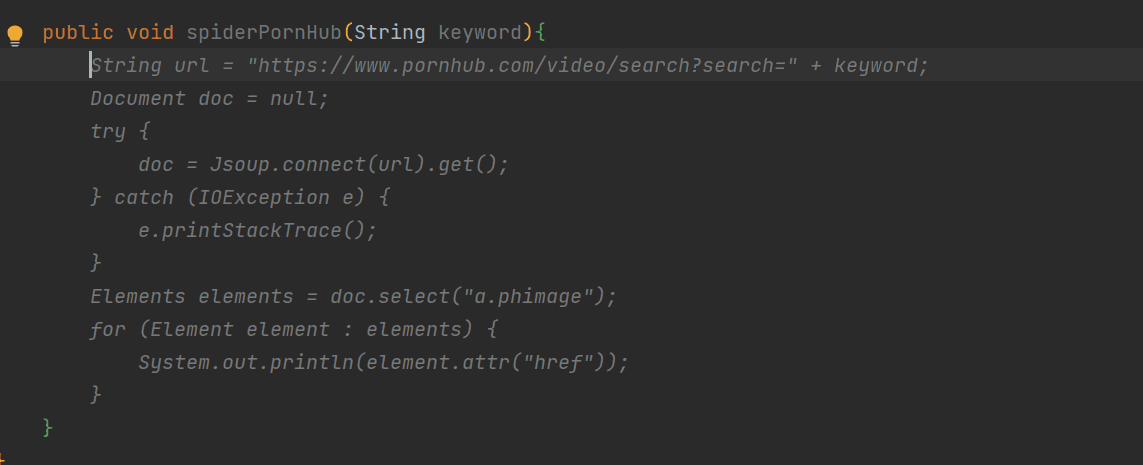Click the public keyword in method signature
Screen dimensions: 1143x465
[79, 33]
